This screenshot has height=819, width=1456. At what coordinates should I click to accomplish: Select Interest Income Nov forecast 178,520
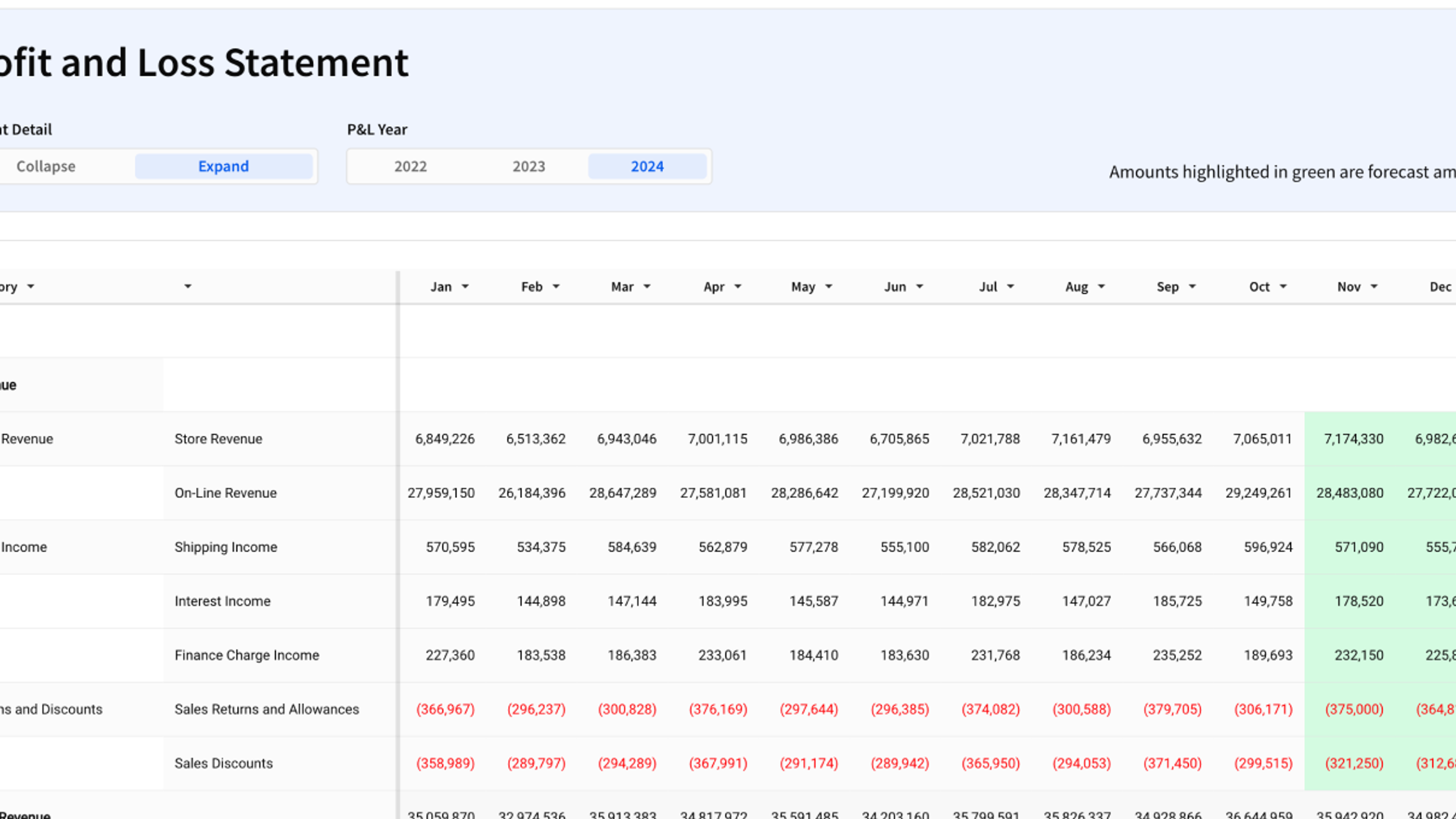point(1359,601)
